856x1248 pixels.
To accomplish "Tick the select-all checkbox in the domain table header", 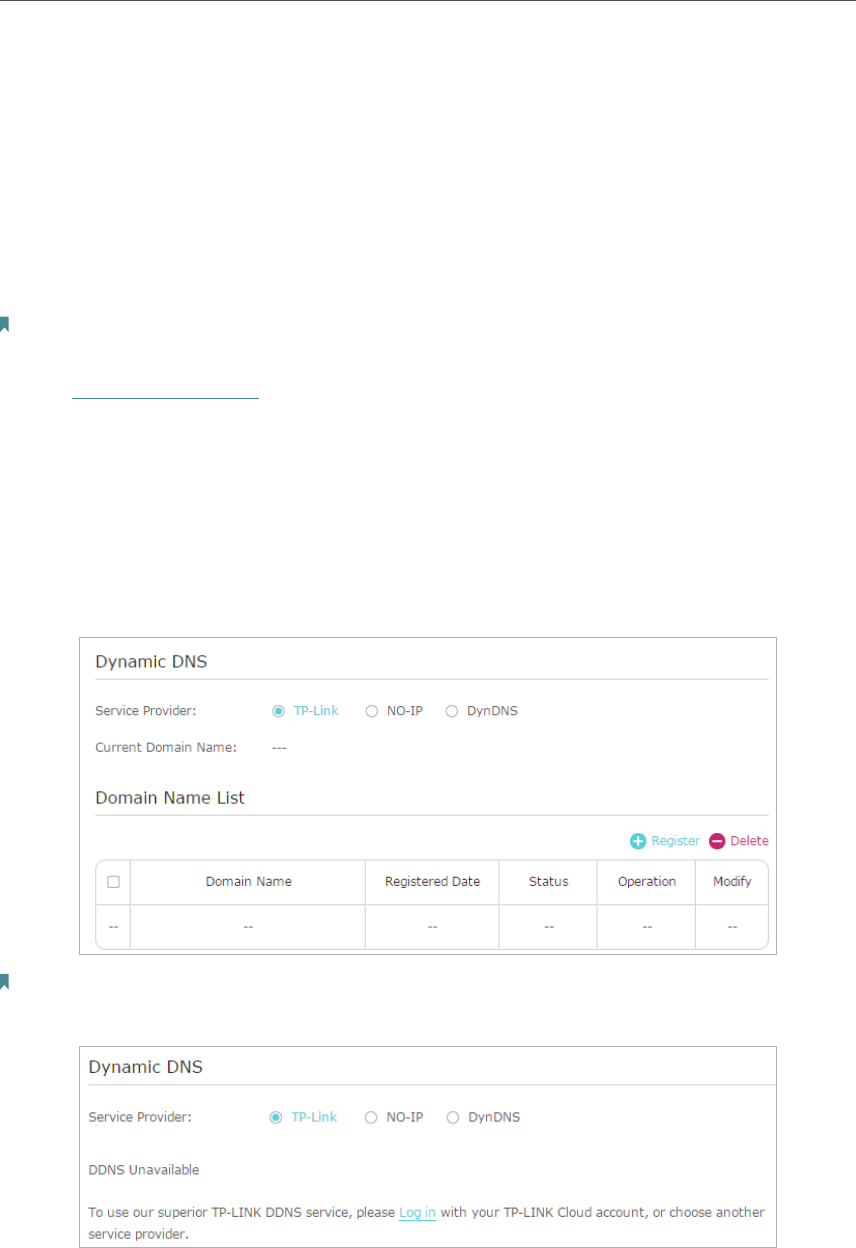I will pyautogui.click(x=113, y=882).
